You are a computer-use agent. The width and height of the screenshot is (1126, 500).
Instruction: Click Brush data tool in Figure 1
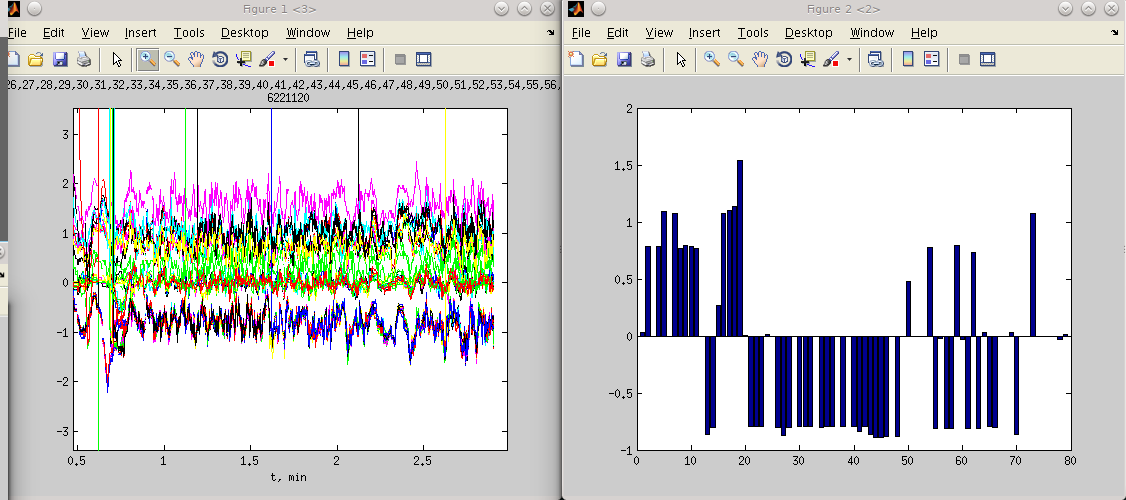[268, 59]
